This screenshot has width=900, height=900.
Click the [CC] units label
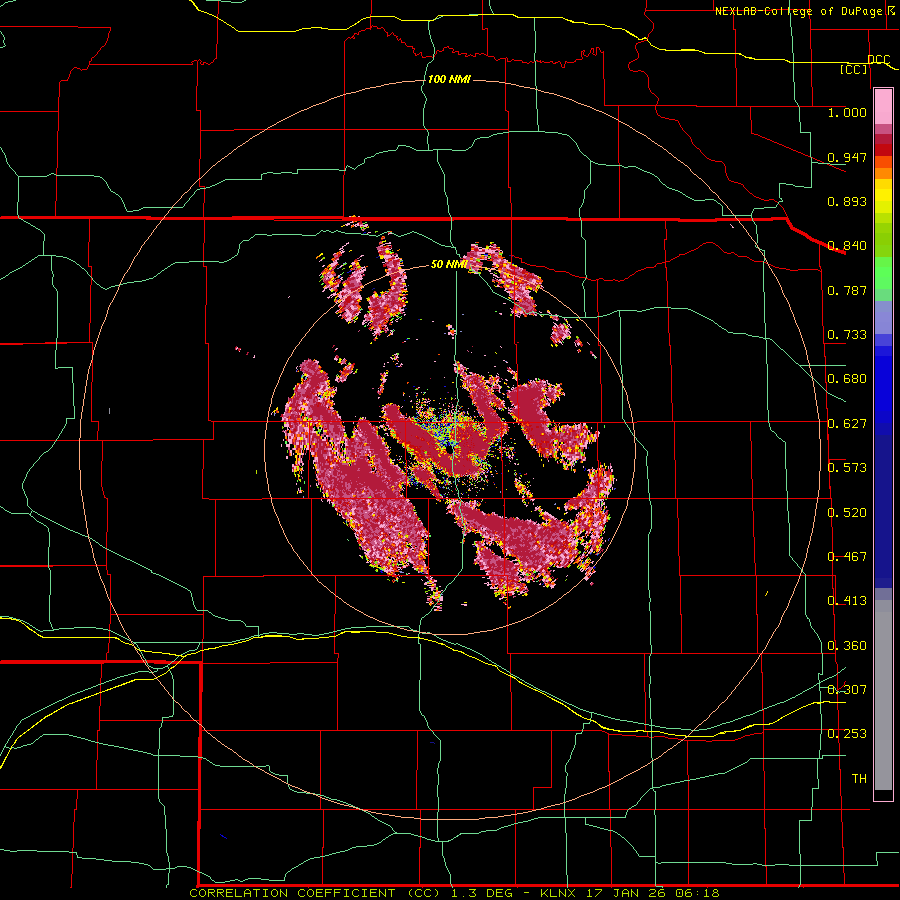pyautogui.click(x=854, y=69)
